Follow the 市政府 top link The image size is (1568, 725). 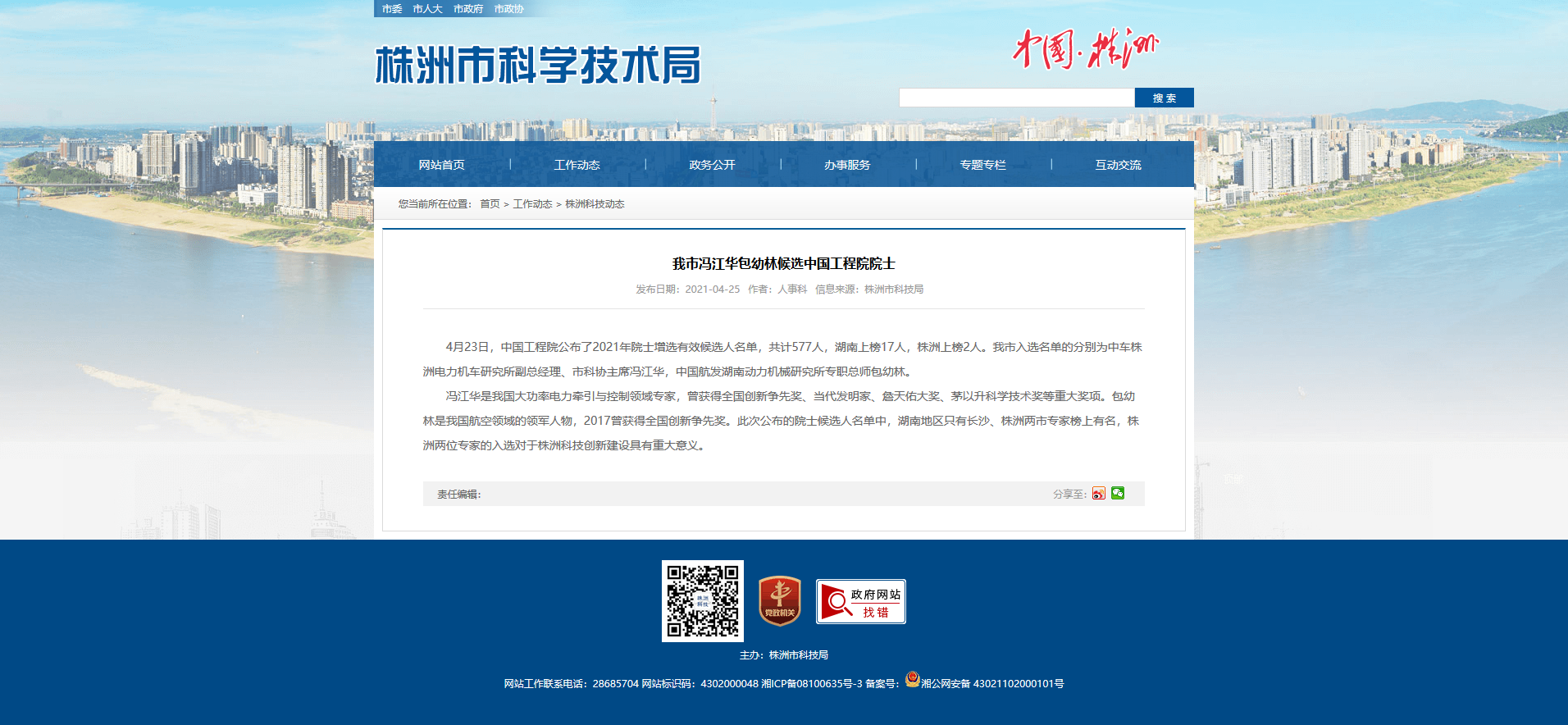click(468, 9)
